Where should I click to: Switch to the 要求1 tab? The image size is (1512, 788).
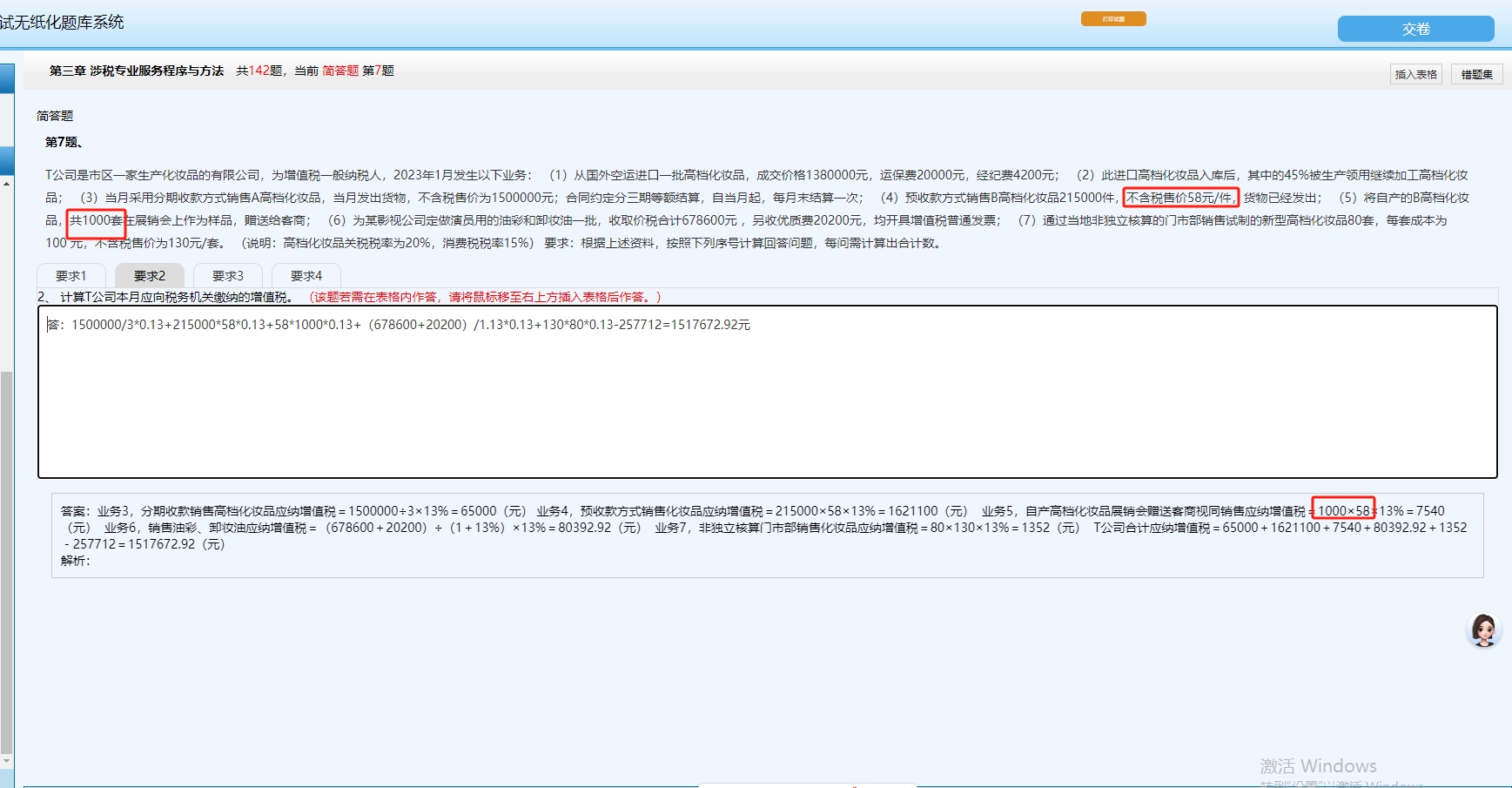point(71,276)
